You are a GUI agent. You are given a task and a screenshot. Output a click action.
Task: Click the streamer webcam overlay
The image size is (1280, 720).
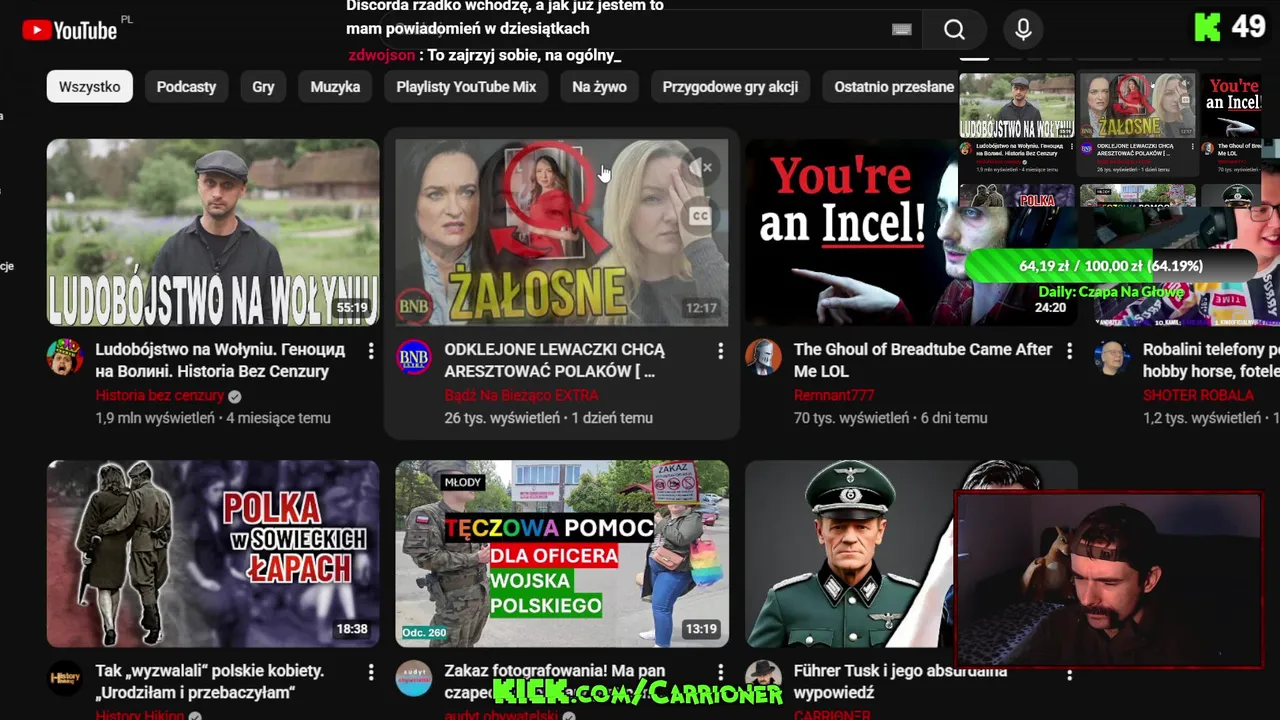click(x=1108, y=579)
